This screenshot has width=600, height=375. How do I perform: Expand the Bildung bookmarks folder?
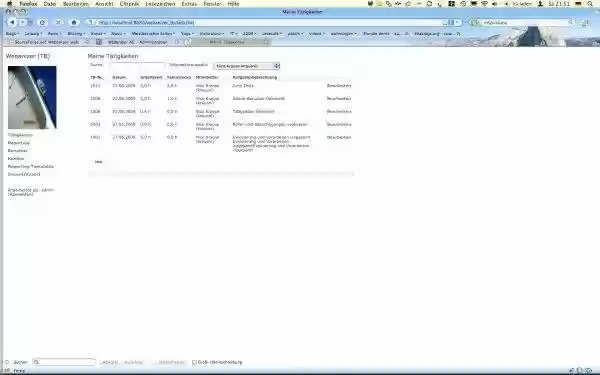tap(76, 34)
